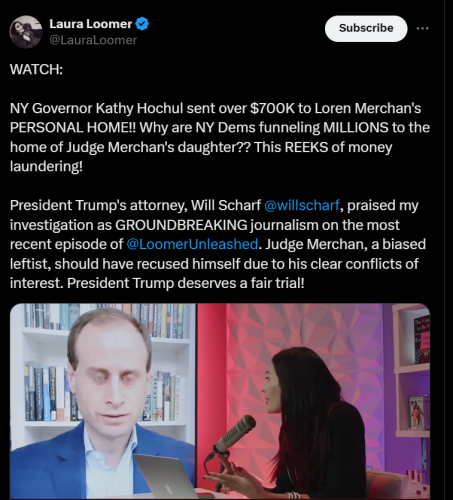
Task: Click the WATCH: heading text of the post
Action: click(x=36, y=69)
